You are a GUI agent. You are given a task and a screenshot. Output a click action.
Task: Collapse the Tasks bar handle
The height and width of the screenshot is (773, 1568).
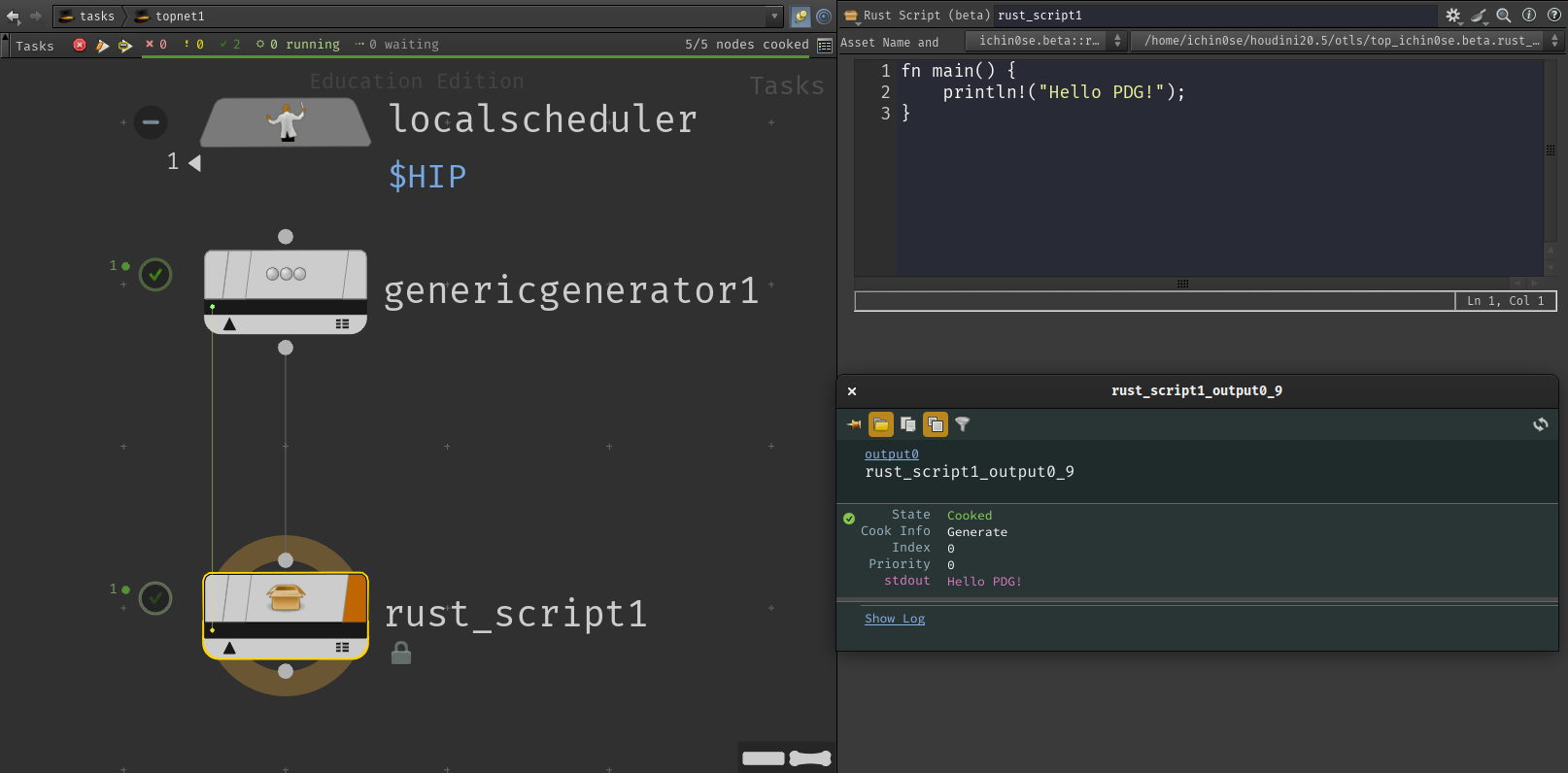pos(6,45)
